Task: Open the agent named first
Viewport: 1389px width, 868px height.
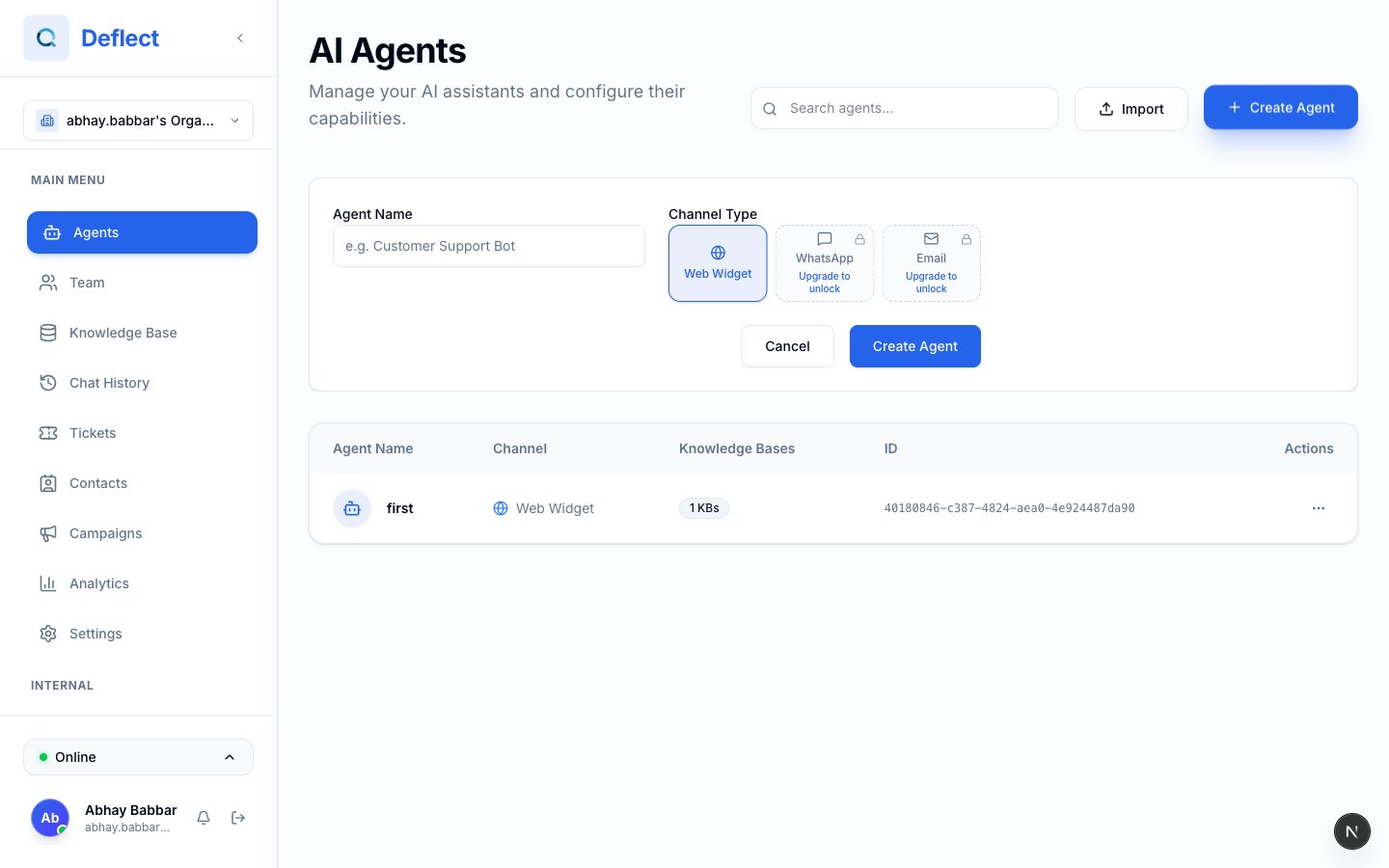Action: 399,508
